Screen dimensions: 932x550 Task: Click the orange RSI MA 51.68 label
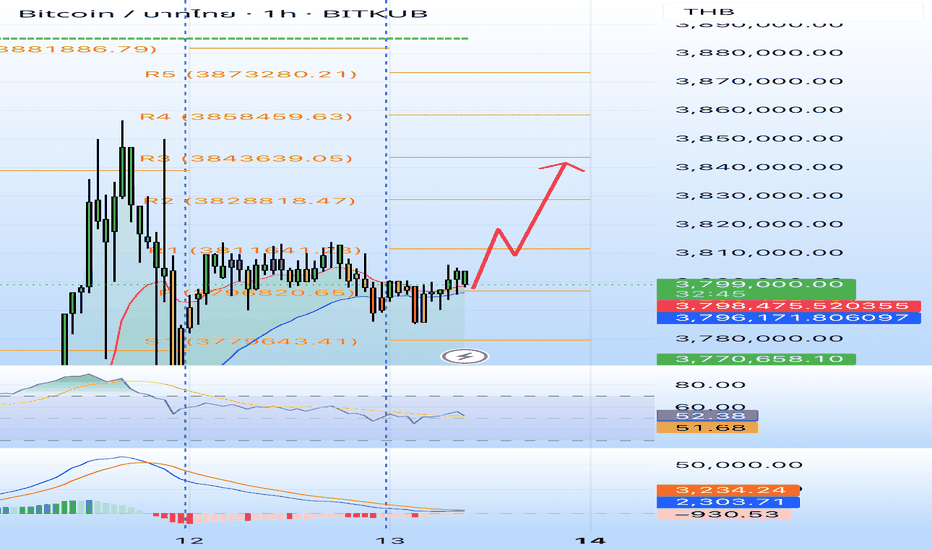pos(707,428)
